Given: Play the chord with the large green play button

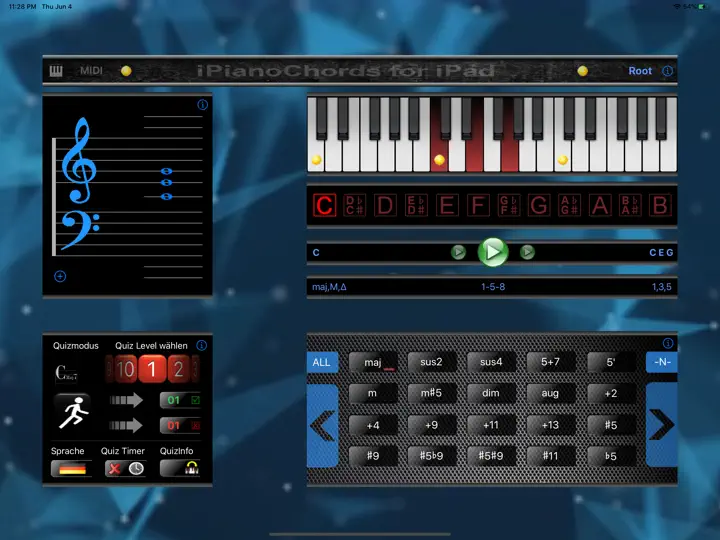Looking at the screenshot, I should (493, 252).
